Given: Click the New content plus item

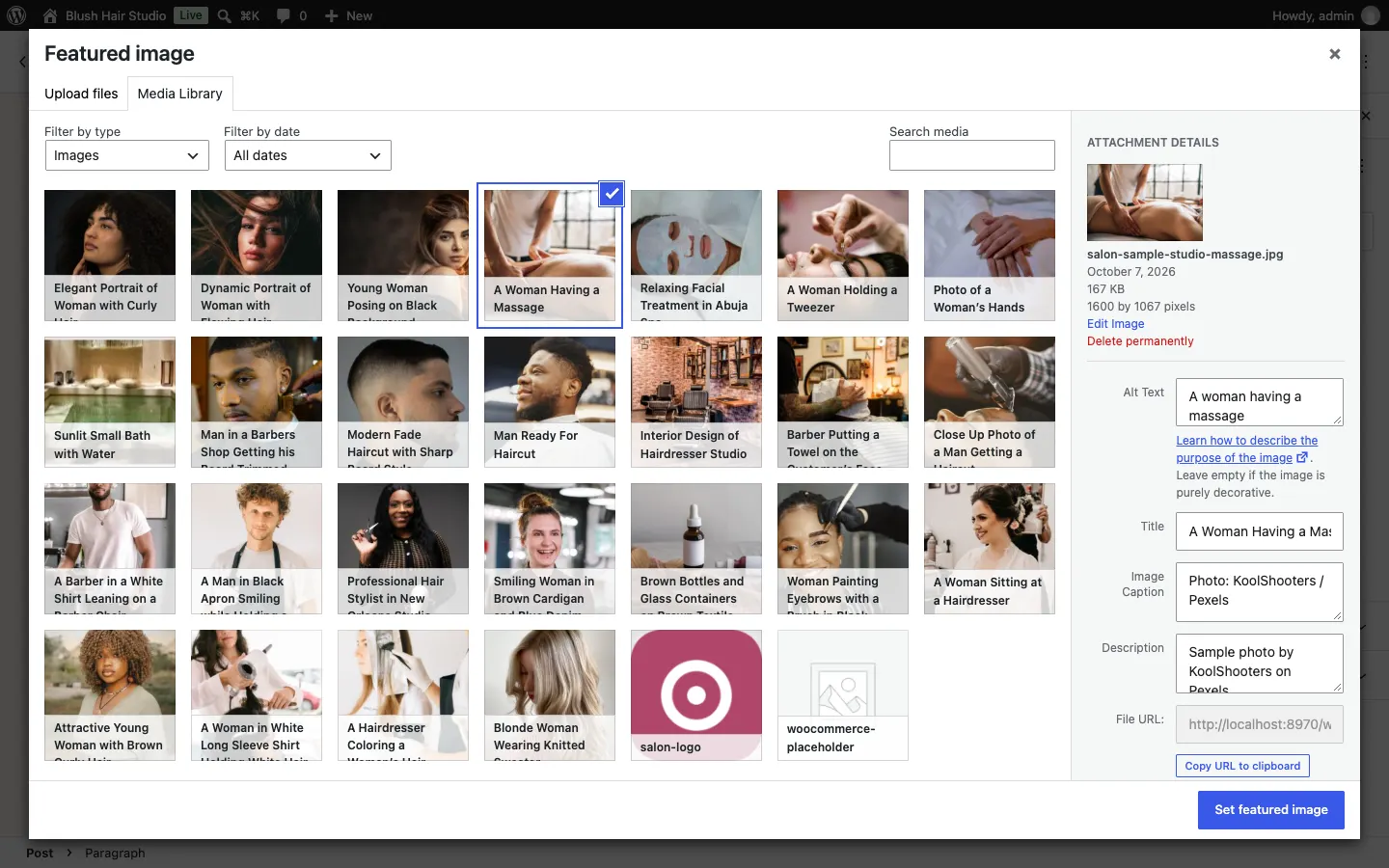Looking at the screenshot, I should click(348, 15).
